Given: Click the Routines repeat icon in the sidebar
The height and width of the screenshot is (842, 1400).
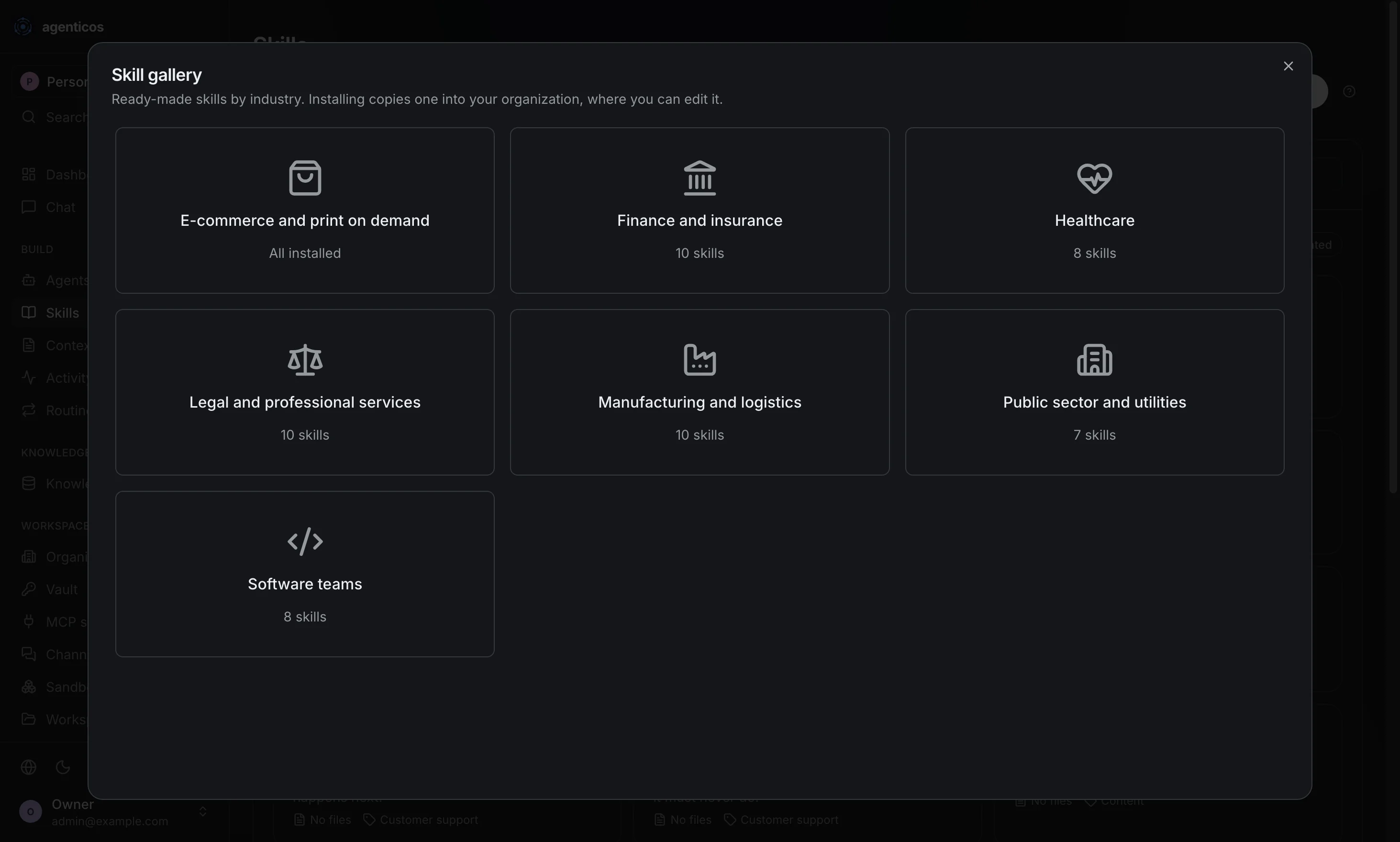Looking at the screenshot, I should pos(28,410).
